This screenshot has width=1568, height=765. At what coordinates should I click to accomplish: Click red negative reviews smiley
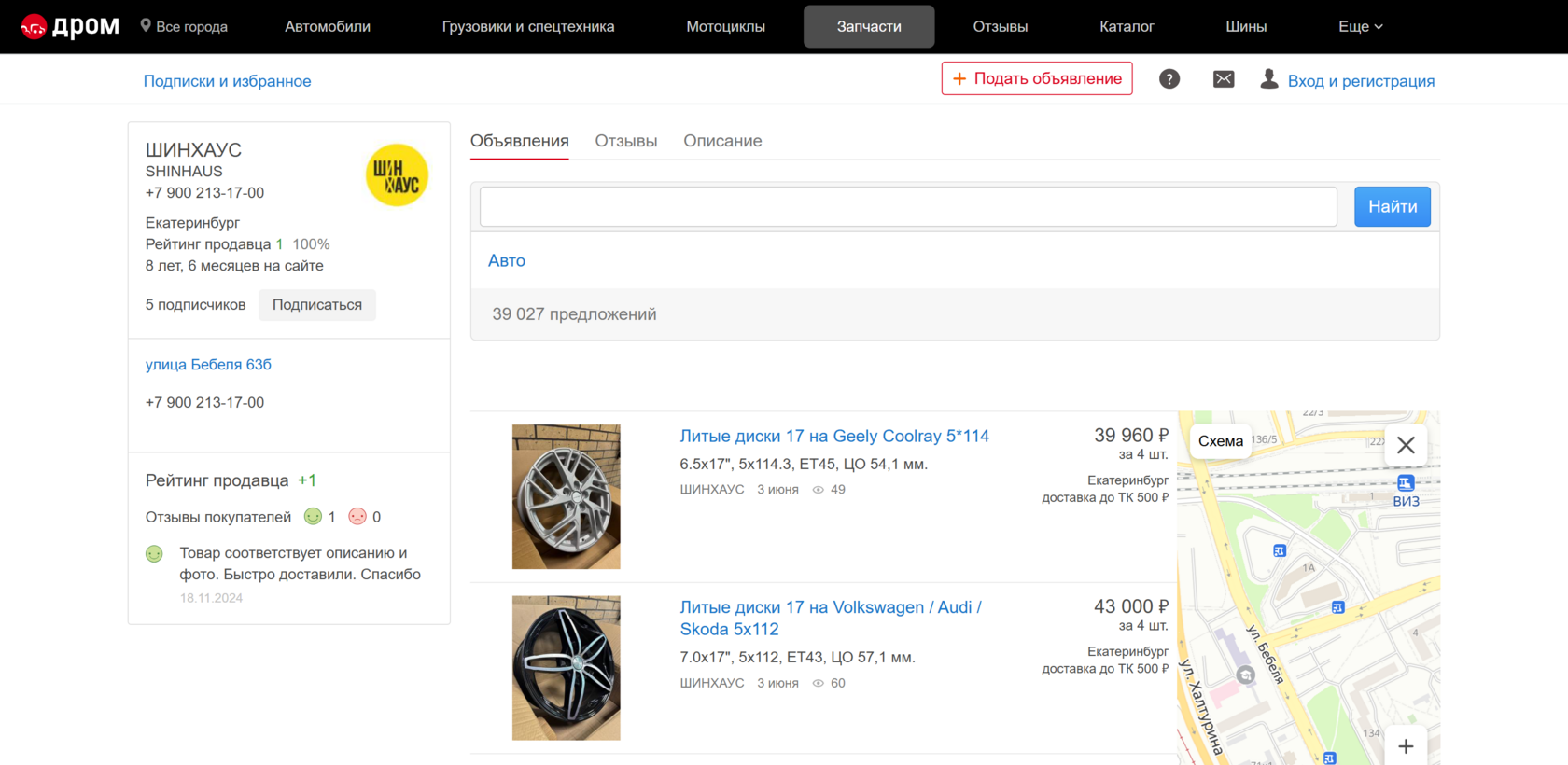tap(357, 516)
